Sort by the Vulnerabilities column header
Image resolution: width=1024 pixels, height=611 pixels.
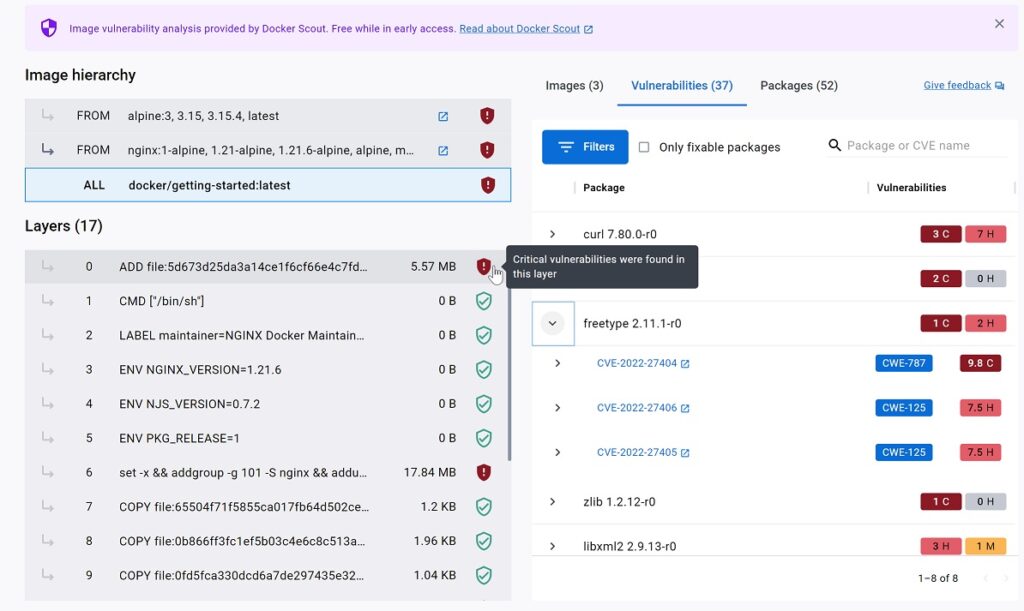911,188
